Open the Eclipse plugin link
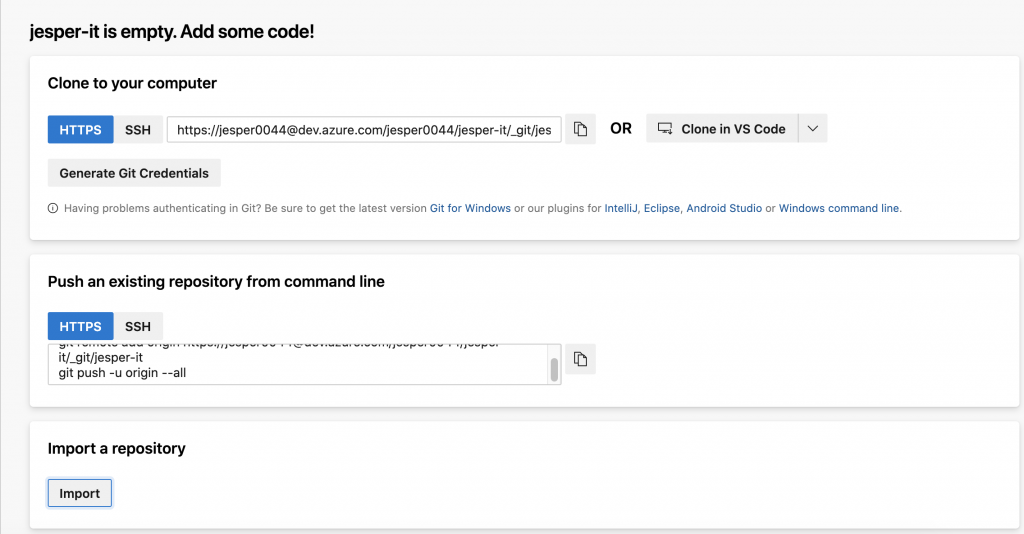Screen dimensions: 1024x534 (x=662, y=208)
